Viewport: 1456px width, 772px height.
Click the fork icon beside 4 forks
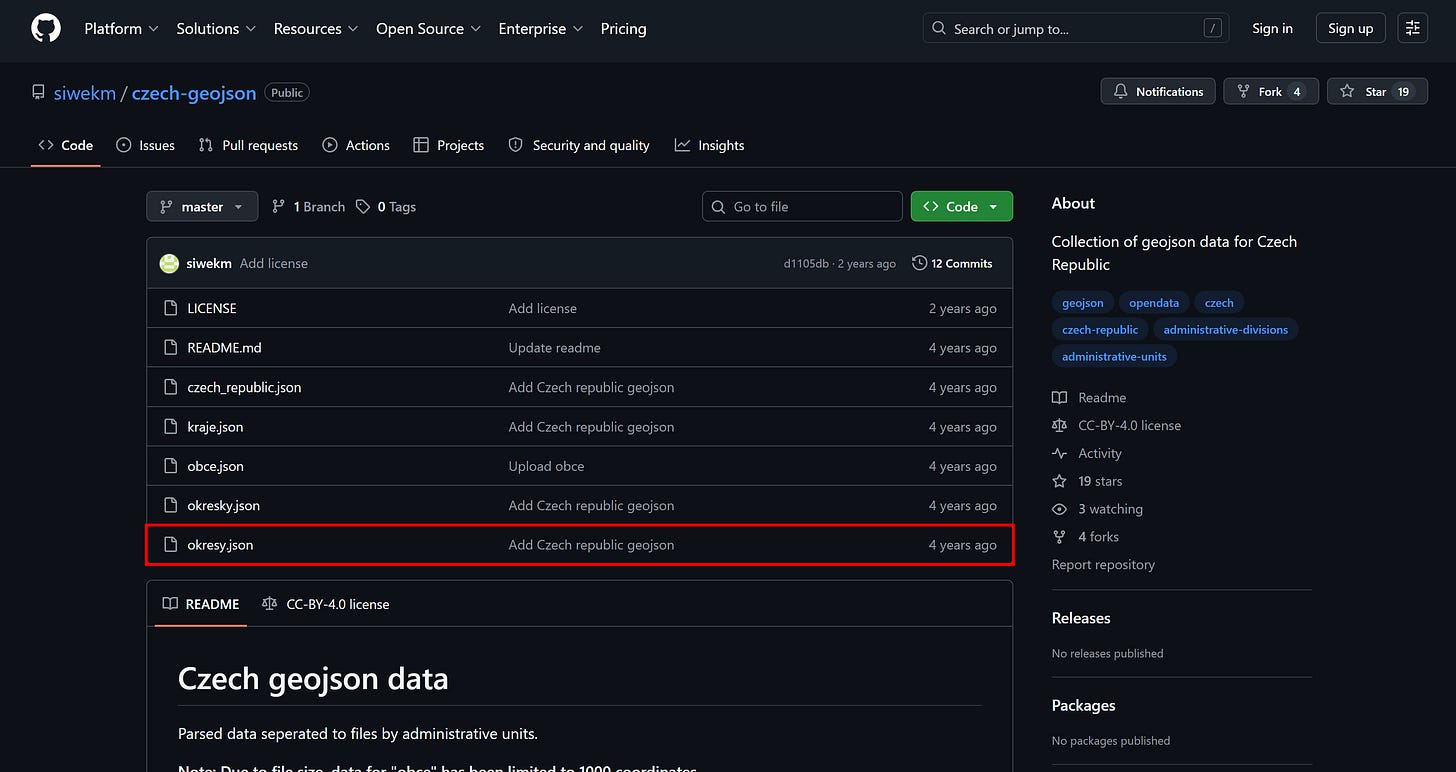(x=1059, y=537)
